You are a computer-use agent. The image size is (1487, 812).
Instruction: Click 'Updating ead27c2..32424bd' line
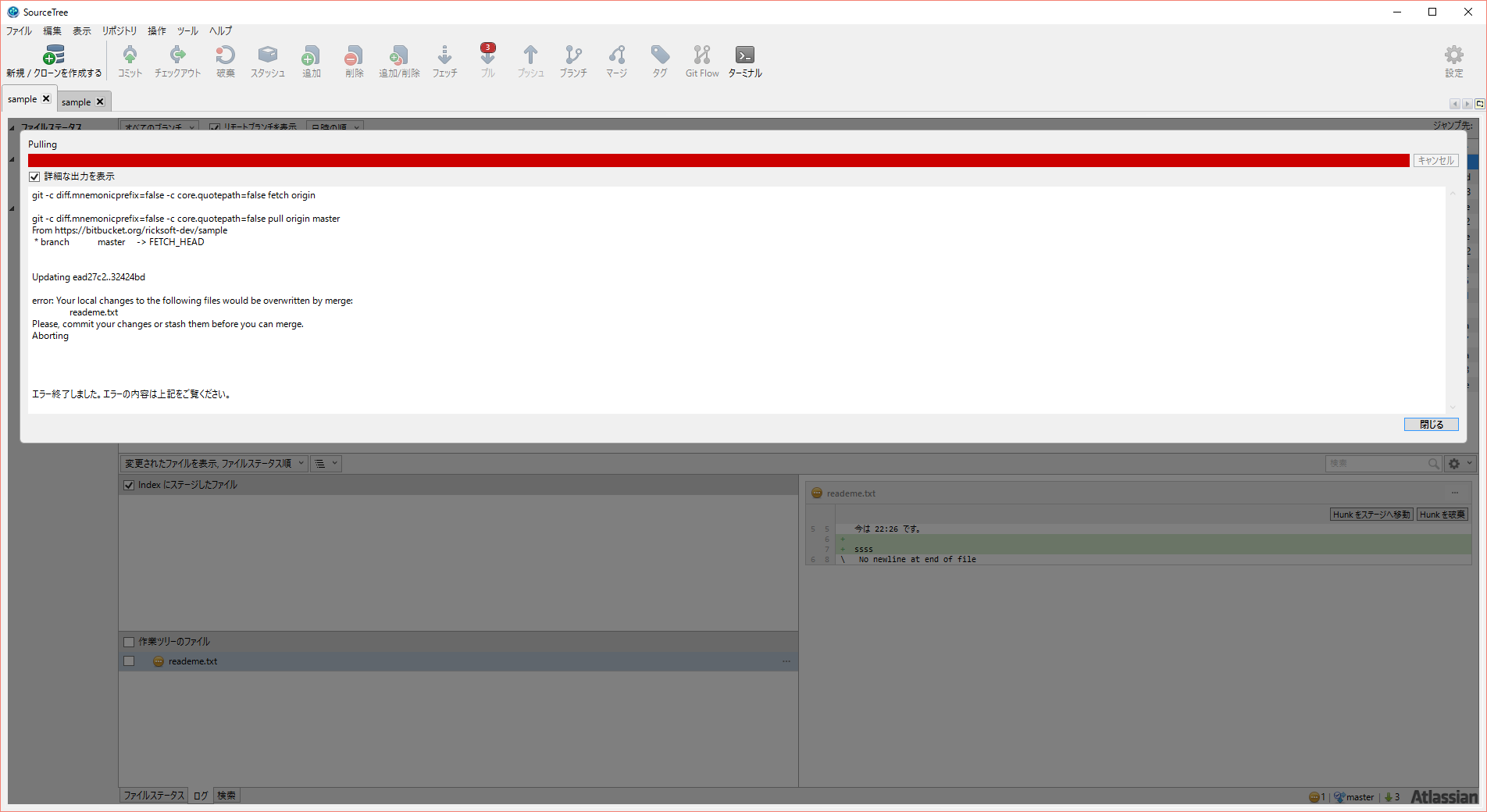coord(88,277)
